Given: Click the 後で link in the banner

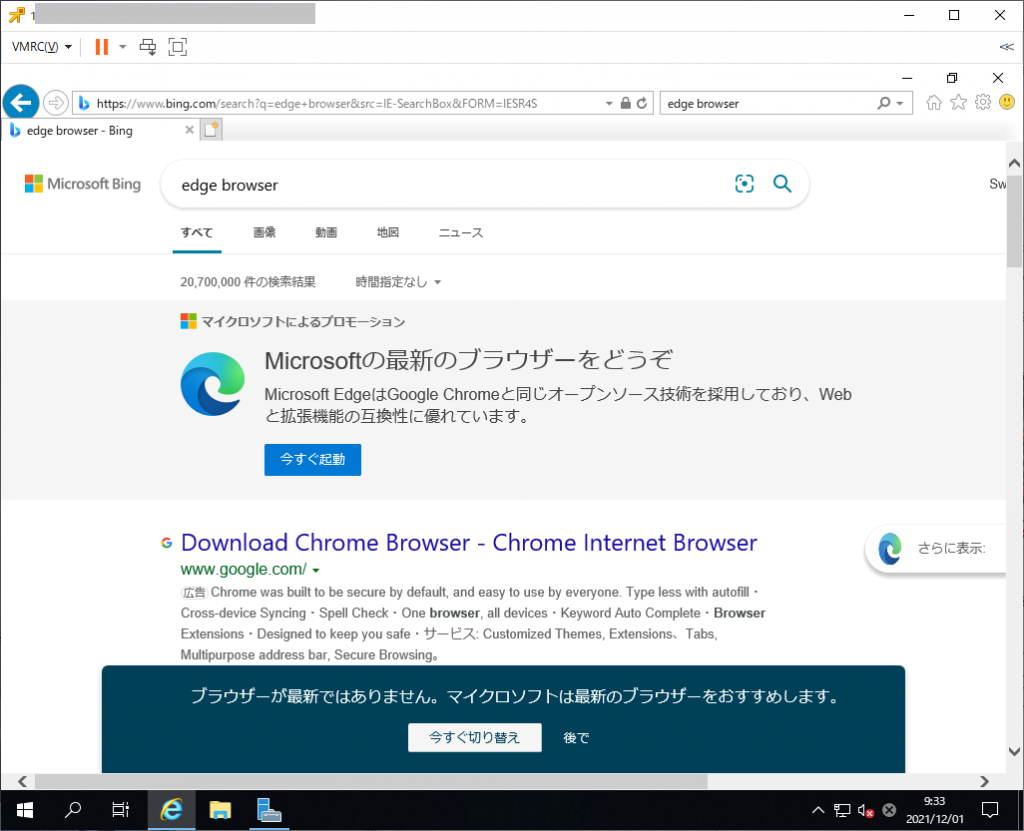Looking at the screenshot, I should pyautogui.click(x=576, y=738).
